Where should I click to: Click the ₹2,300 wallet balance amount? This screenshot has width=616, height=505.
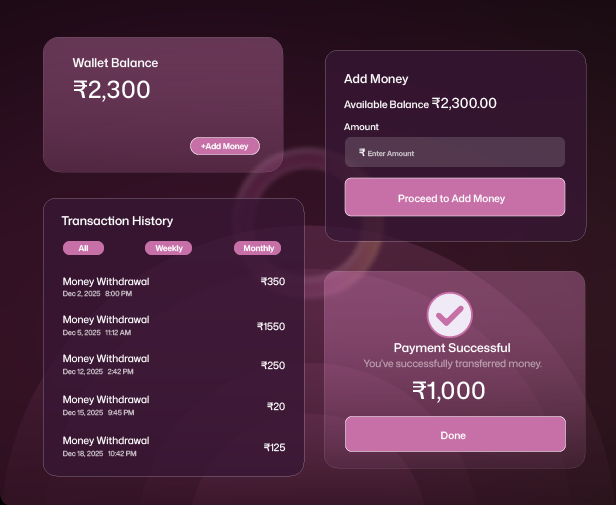point(111,90)
